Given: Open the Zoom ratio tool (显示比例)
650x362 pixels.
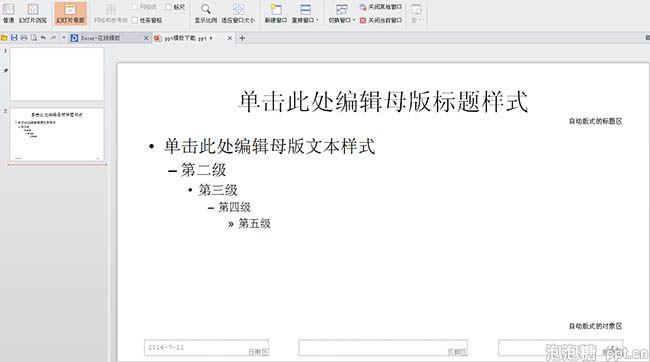Looking at the screenshot, I should tap(206, 13).
